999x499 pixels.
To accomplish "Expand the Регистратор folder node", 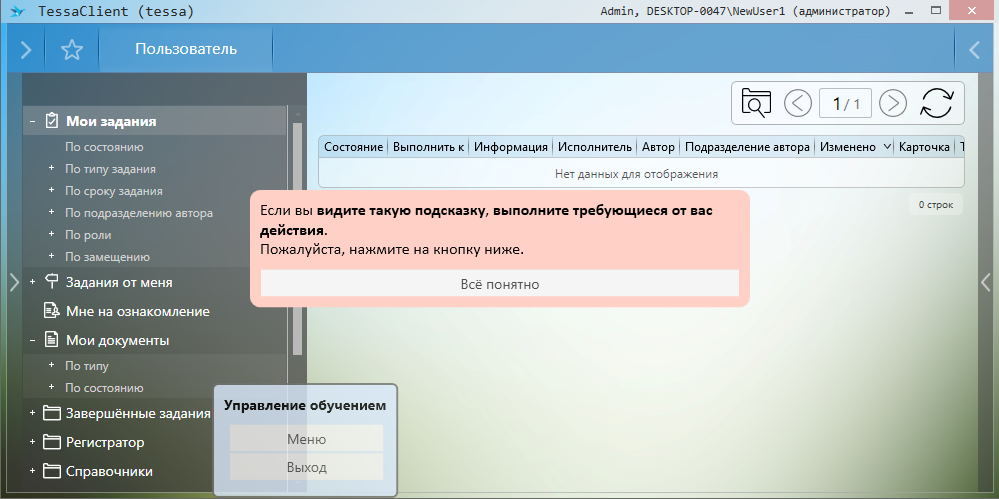I will point(33,442).
